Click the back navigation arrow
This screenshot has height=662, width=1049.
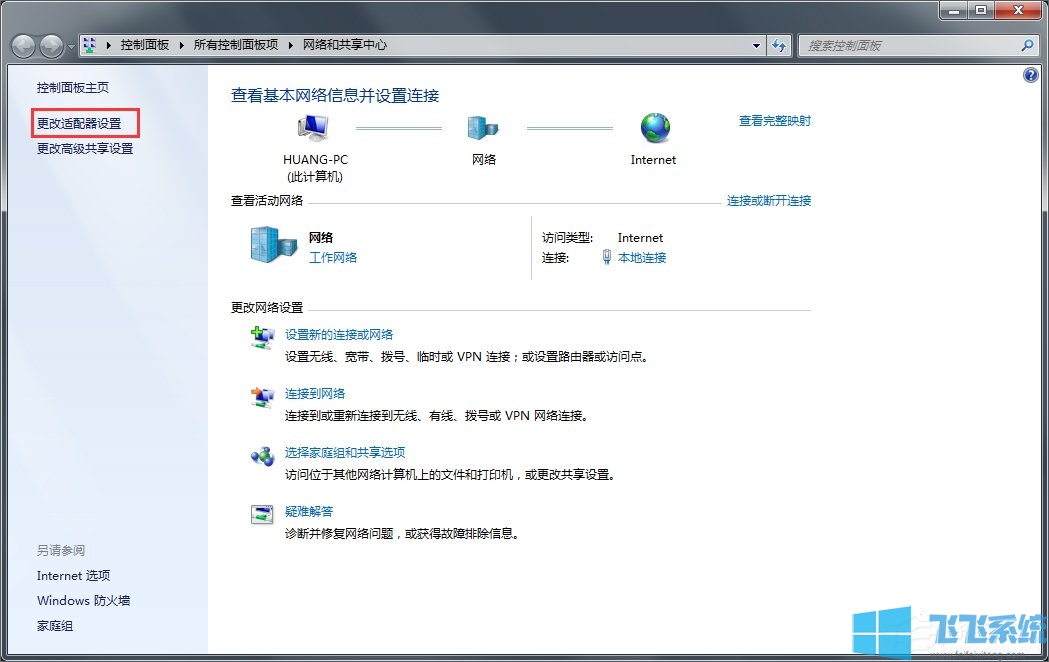23,45
